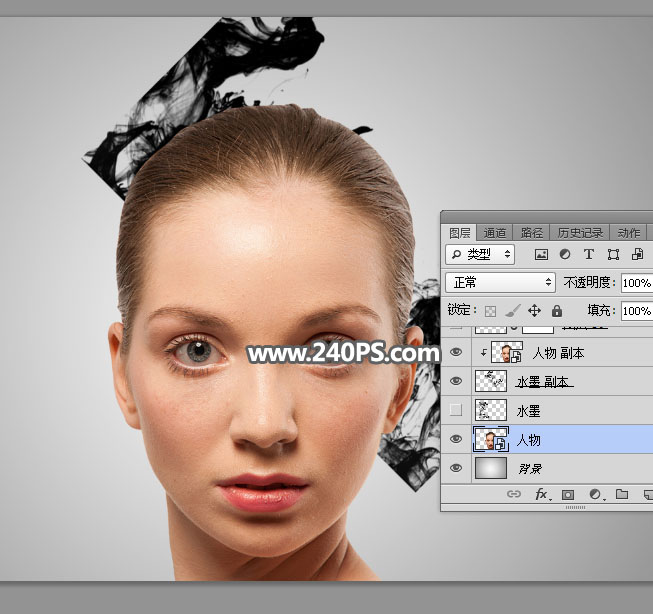Click the 填充 label
This screenshot has height=614, width=653.
[601, 310]
